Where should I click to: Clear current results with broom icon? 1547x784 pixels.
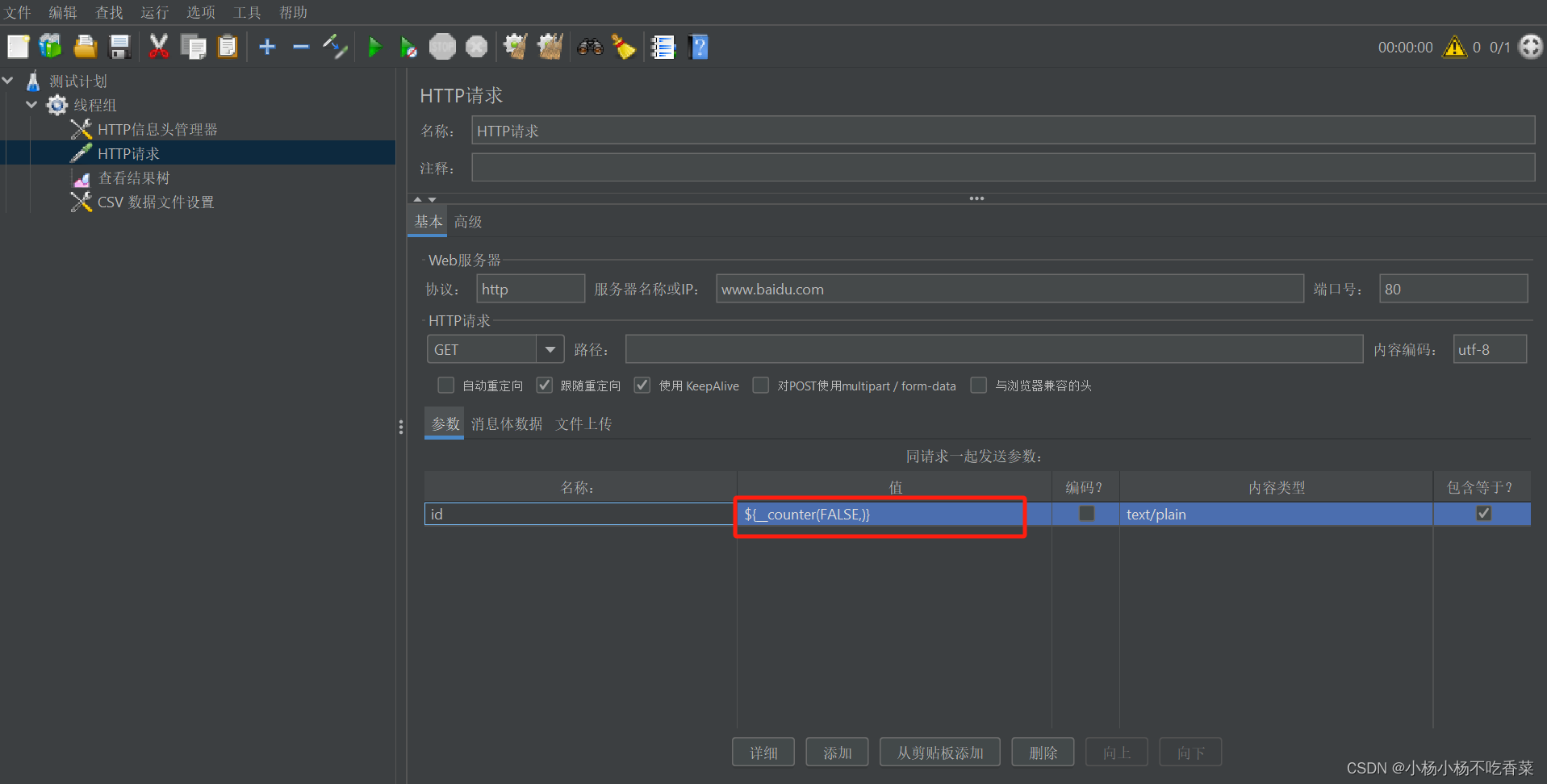click(516, 47)
